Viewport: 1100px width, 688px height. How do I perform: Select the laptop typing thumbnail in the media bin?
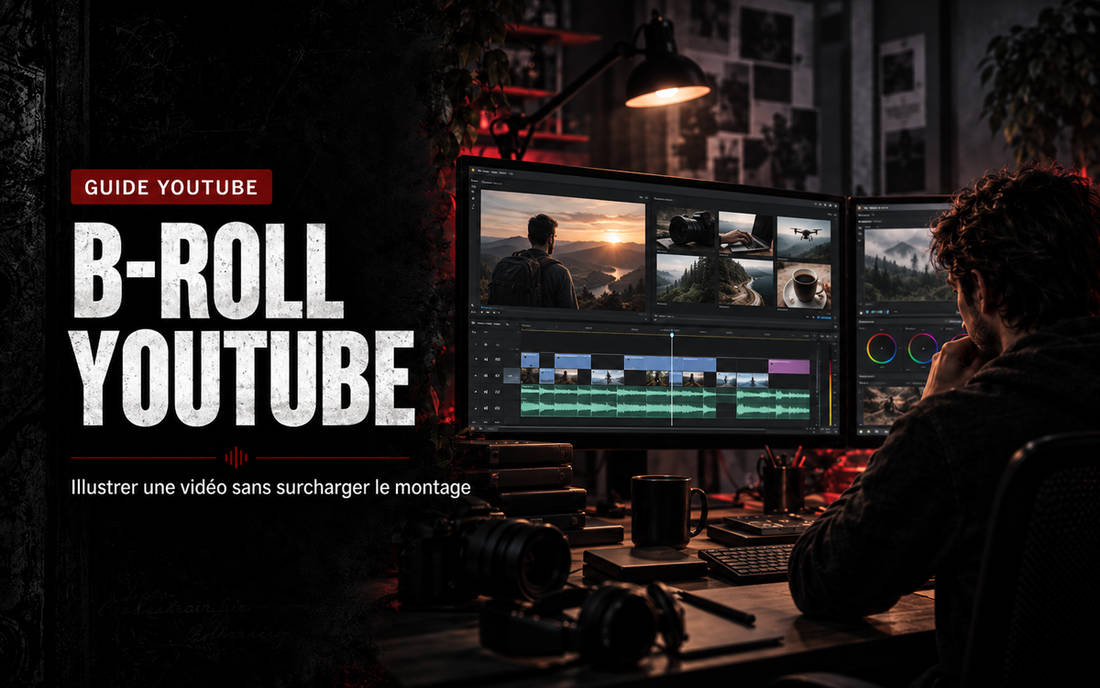[x=745, y=233]
